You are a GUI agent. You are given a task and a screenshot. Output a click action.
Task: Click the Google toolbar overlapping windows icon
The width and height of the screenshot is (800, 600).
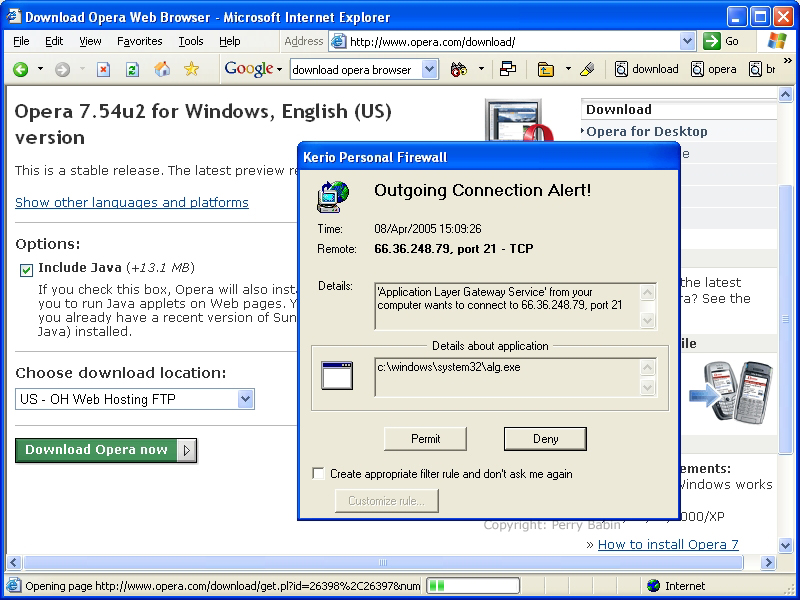508,69
